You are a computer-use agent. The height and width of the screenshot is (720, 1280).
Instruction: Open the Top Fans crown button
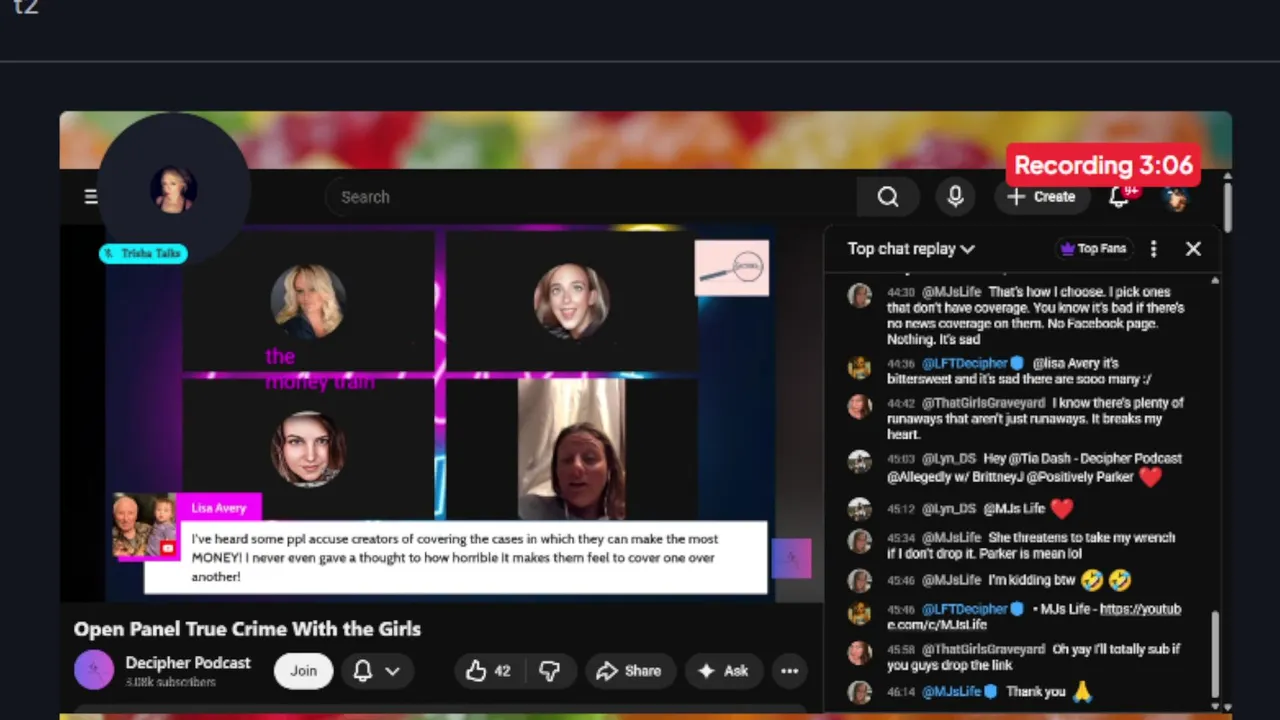(x=1092, y=249)
